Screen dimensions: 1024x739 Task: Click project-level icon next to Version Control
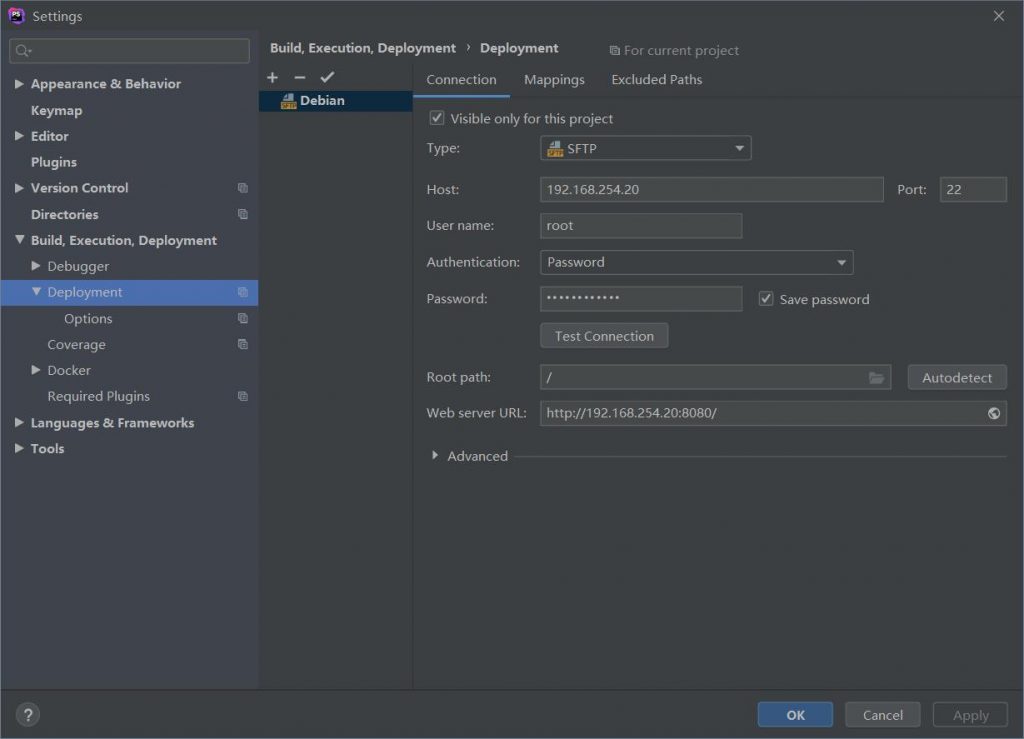(242, 188)
